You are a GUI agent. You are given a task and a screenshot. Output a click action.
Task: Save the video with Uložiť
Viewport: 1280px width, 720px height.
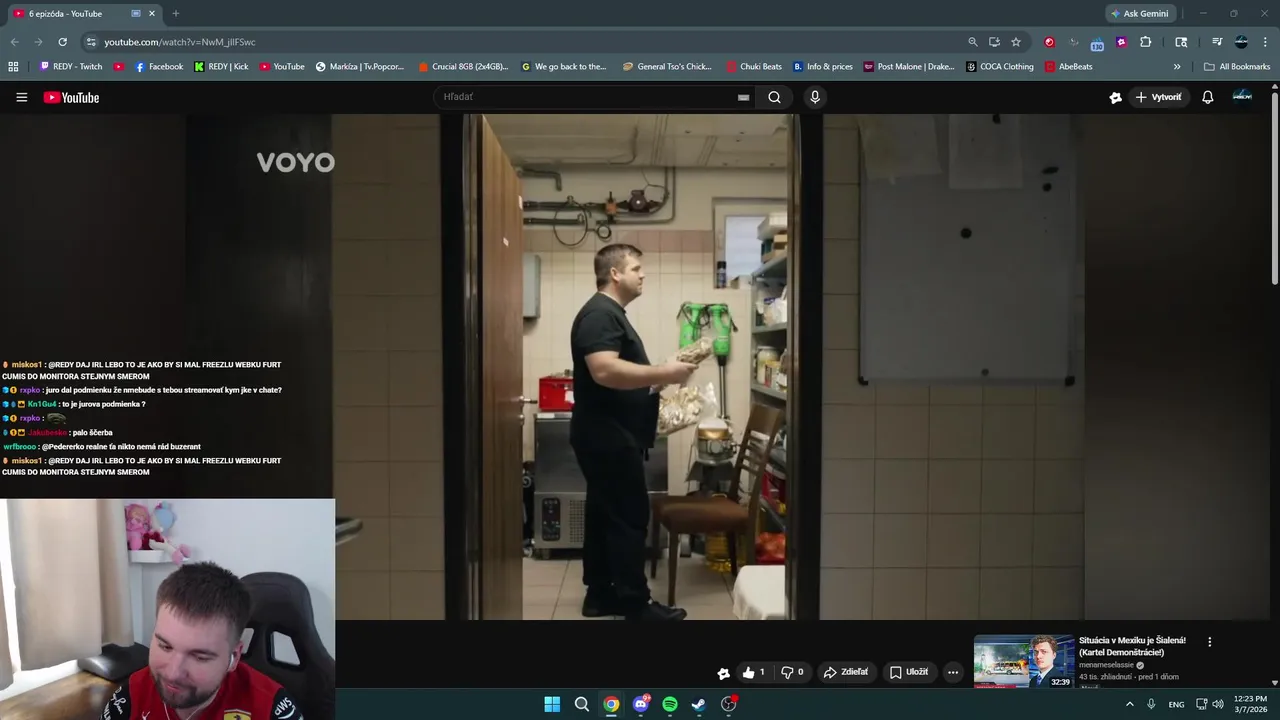point(909,672)
